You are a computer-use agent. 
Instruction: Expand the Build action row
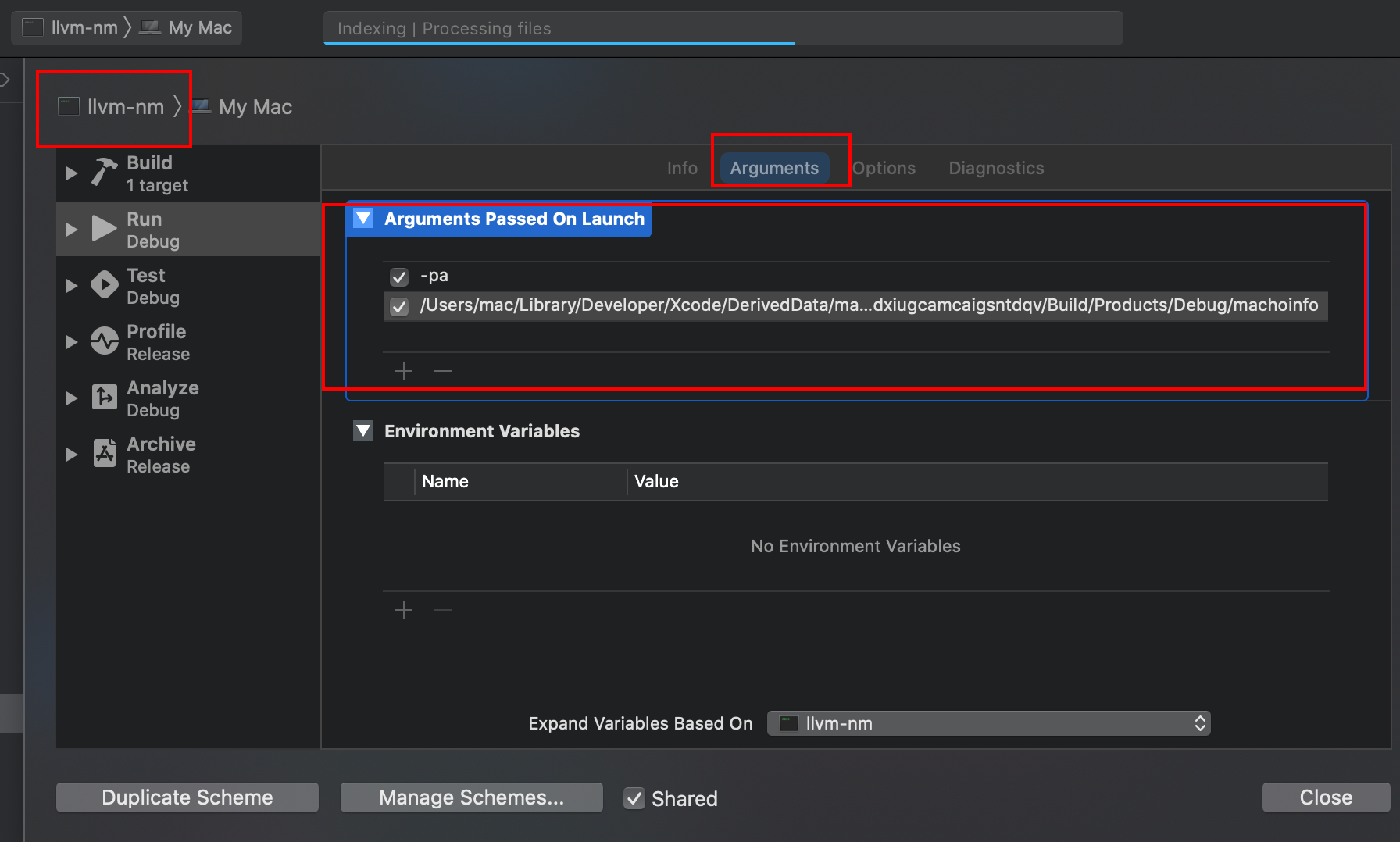coord(72,173)
